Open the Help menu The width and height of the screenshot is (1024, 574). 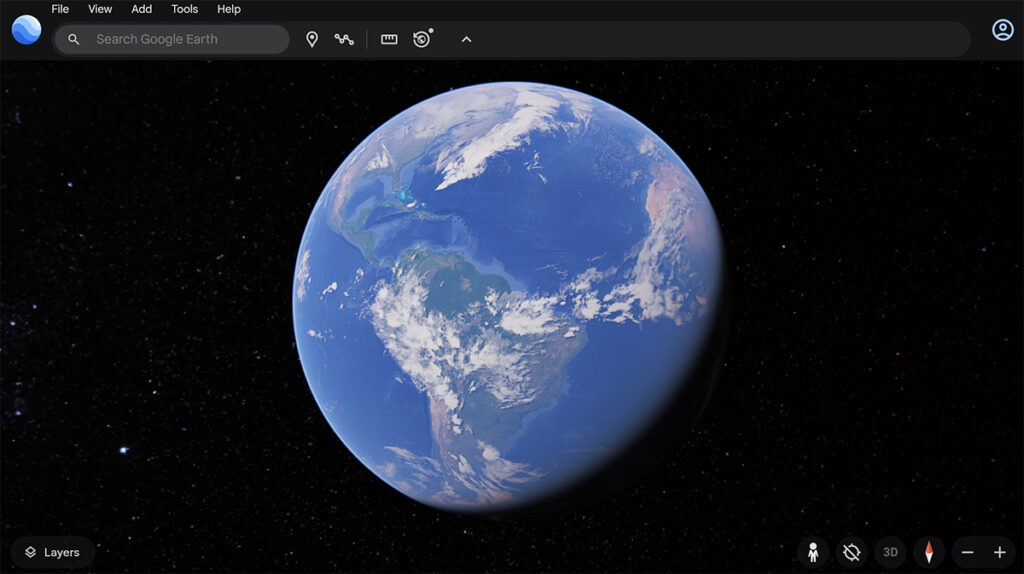pos(229,9)
